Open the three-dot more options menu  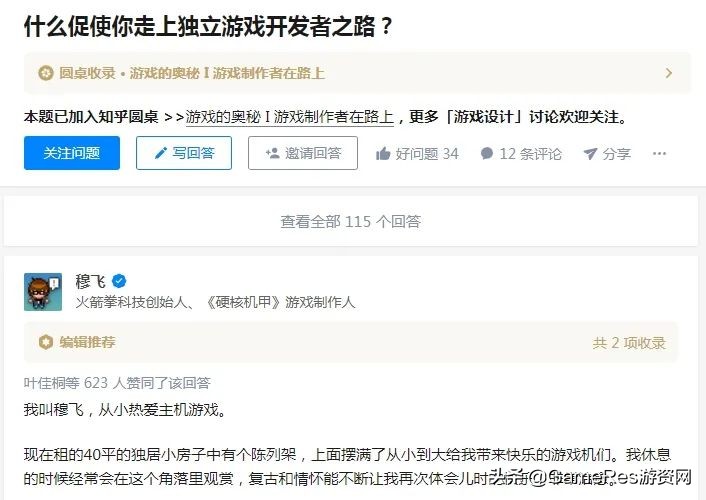pyautogui.click(x=659, y=153)
